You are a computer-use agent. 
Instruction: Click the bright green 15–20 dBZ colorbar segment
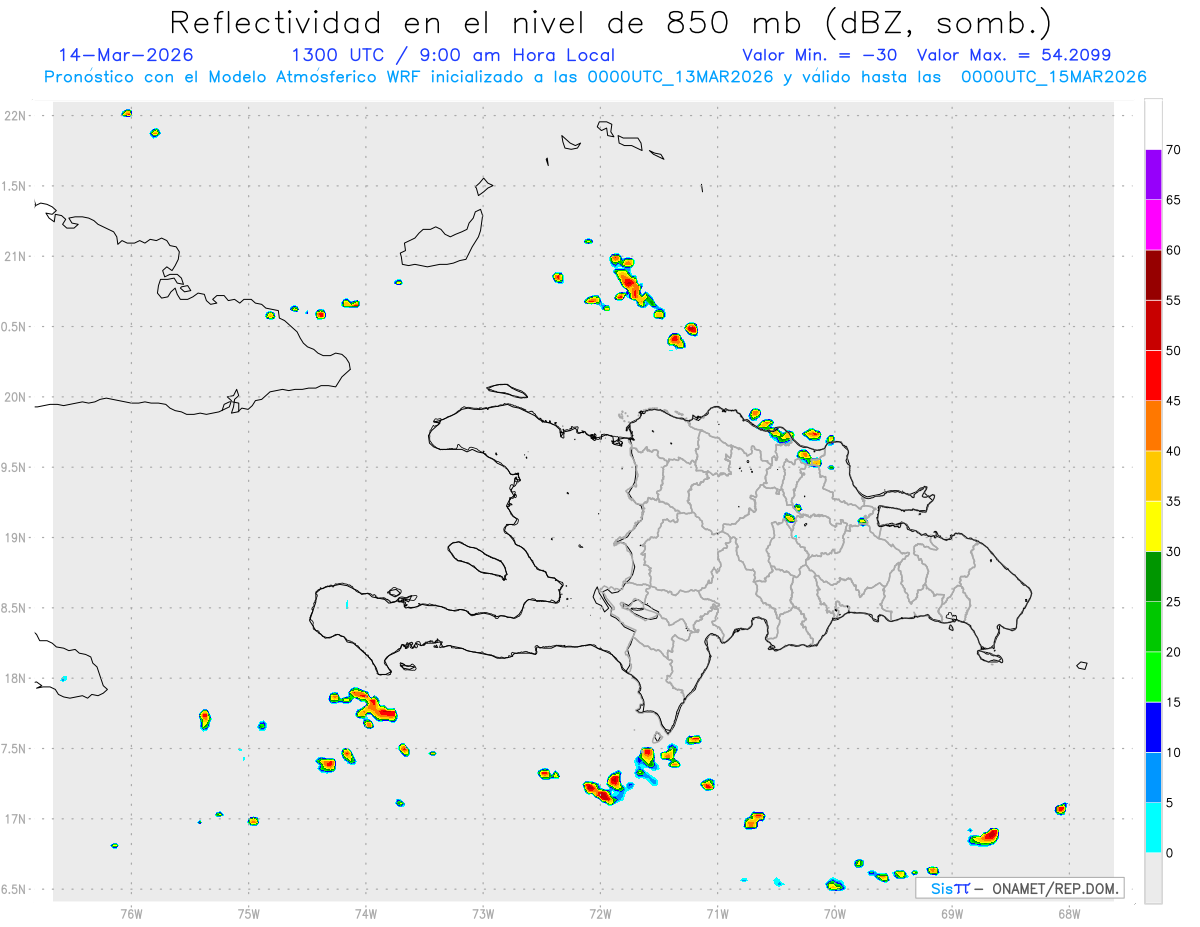1153,677
